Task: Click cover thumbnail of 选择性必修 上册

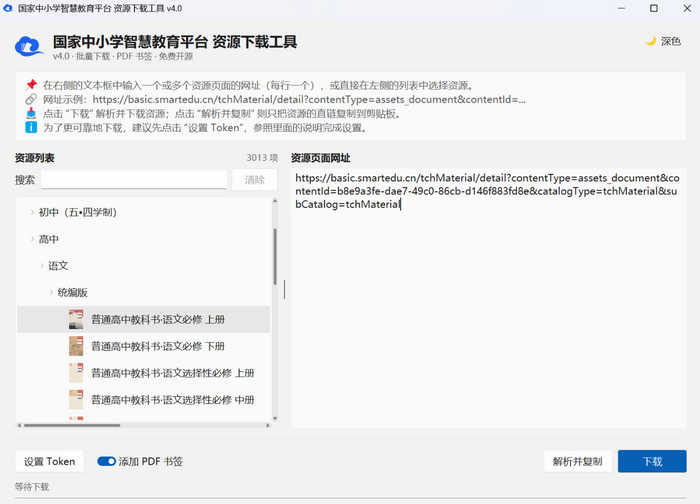Action: tap(76, 373)
